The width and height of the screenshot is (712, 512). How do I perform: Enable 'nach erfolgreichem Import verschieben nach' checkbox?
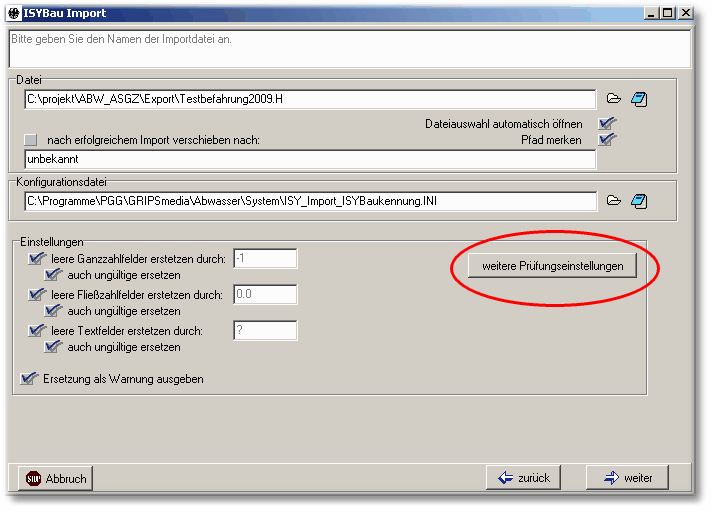[x=31, y=140]
